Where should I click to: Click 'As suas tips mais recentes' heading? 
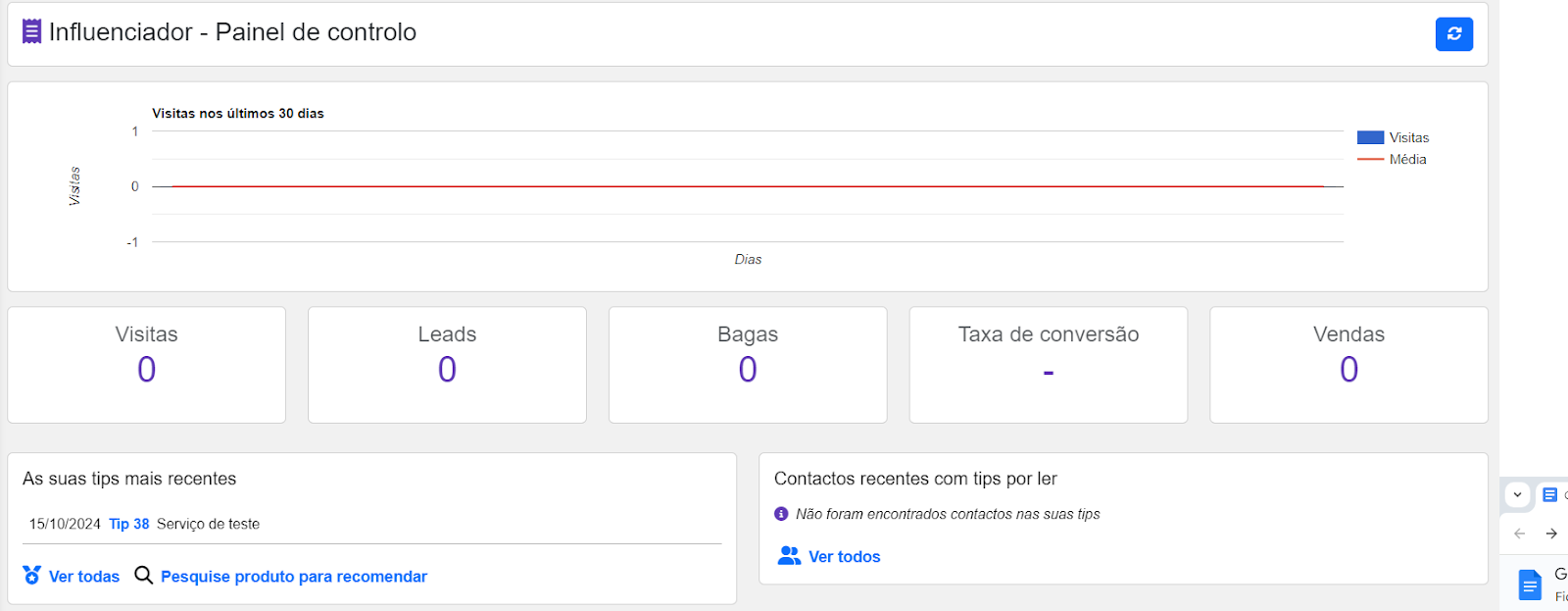coord(129,479)
